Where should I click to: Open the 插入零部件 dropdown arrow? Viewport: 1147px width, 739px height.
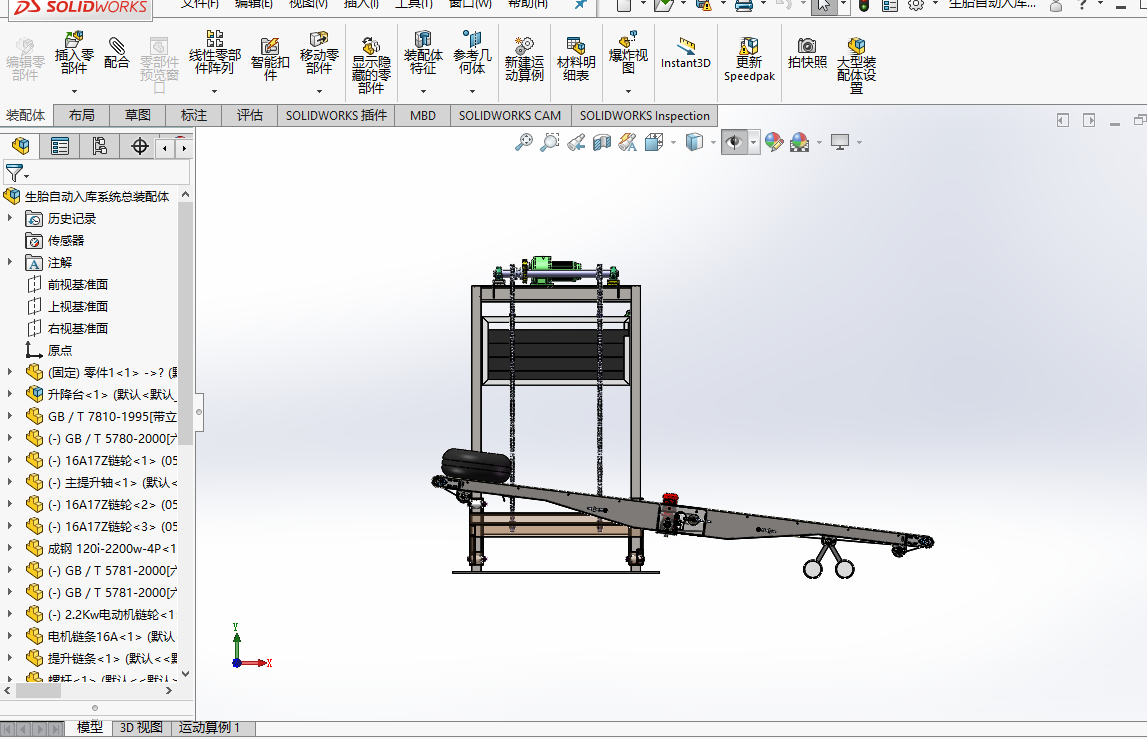coord(74,91)
